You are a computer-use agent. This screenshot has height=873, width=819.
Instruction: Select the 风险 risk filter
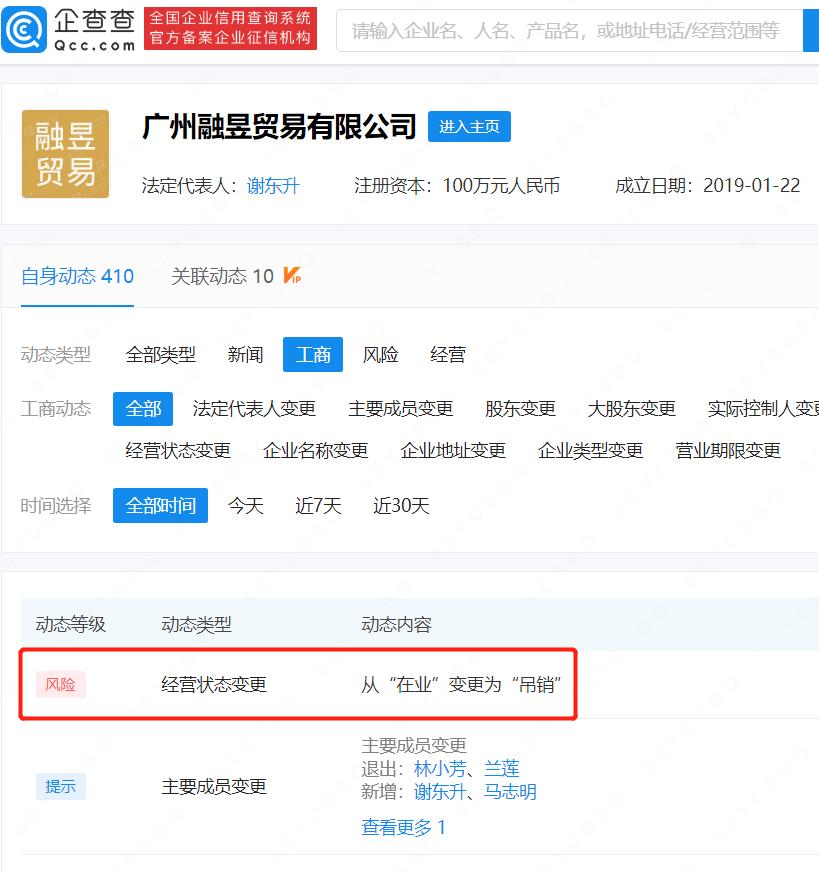(x=381, y=354)
